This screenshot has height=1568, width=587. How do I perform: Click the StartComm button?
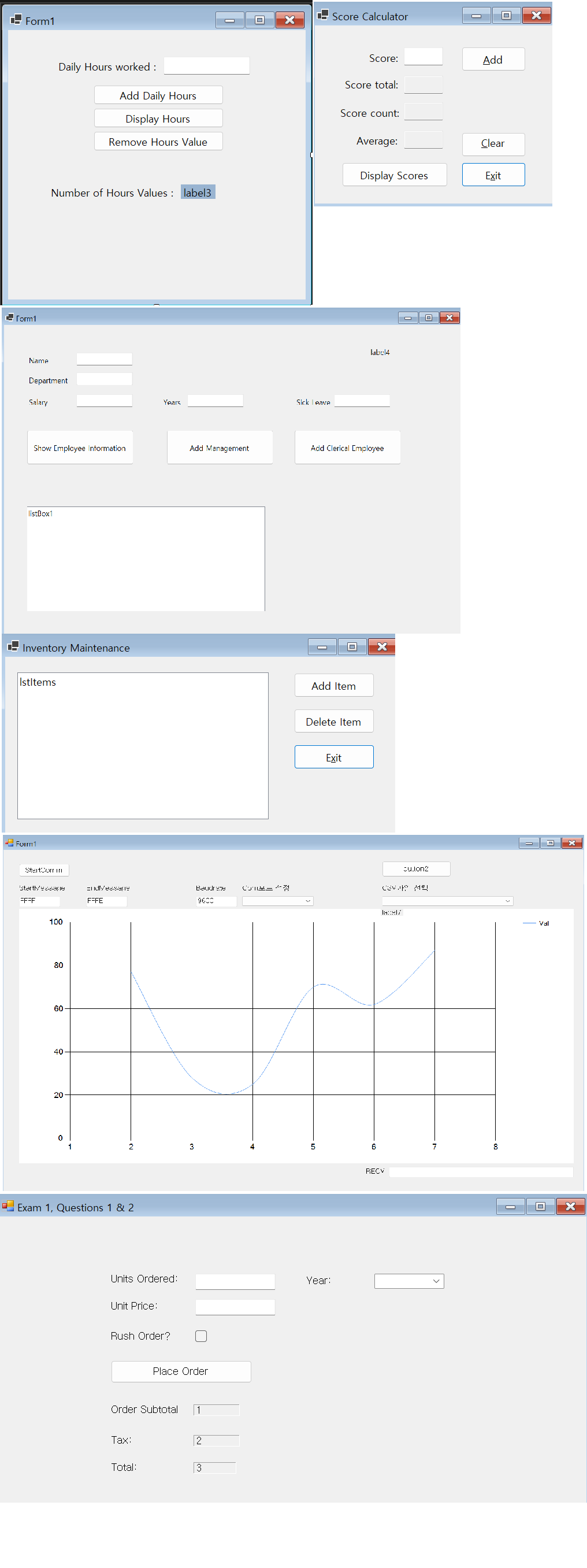(x=44, y=870)
